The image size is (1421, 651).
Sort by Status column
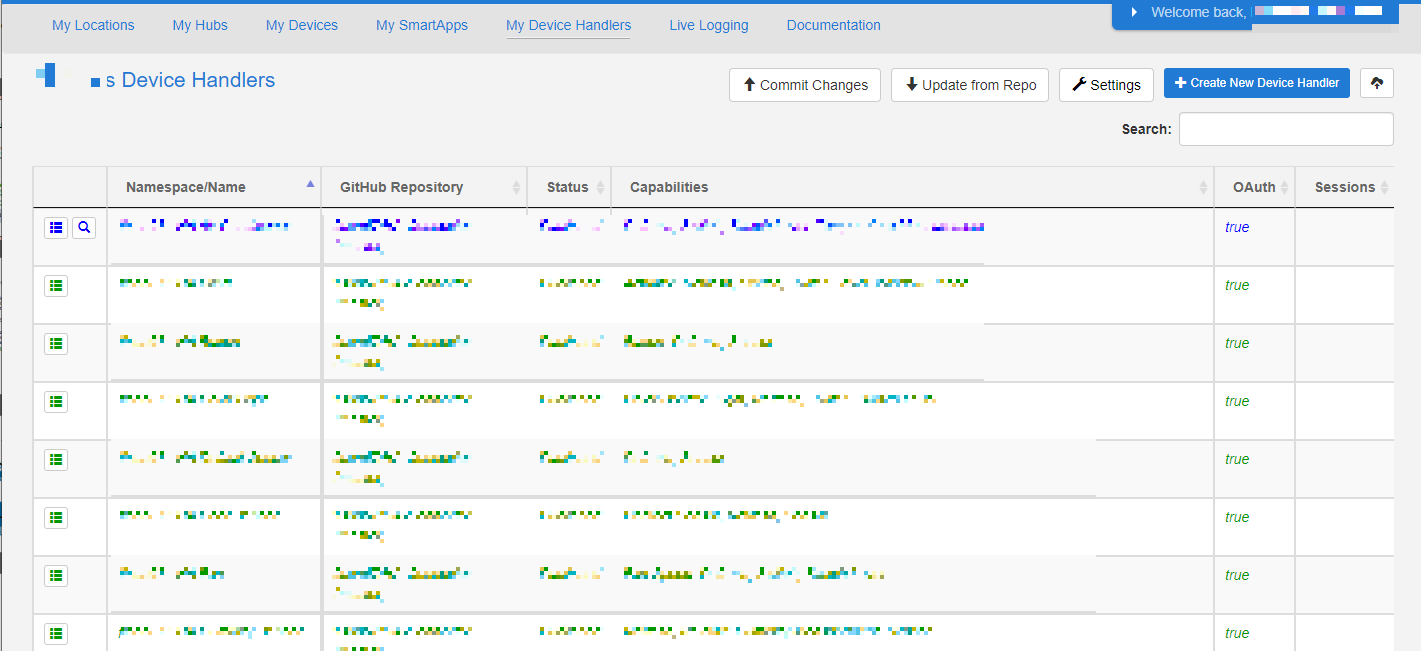tap(569, 187)
